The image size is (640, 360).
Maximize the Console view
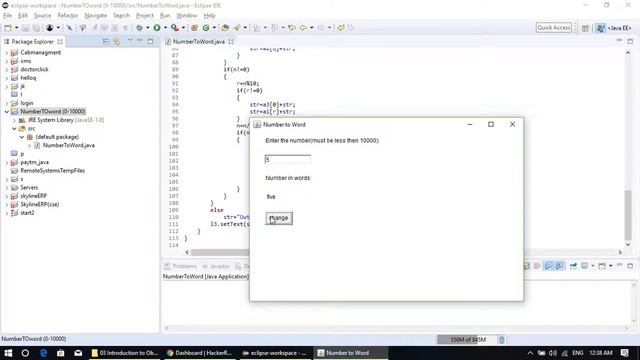click(x=630, y=266)
